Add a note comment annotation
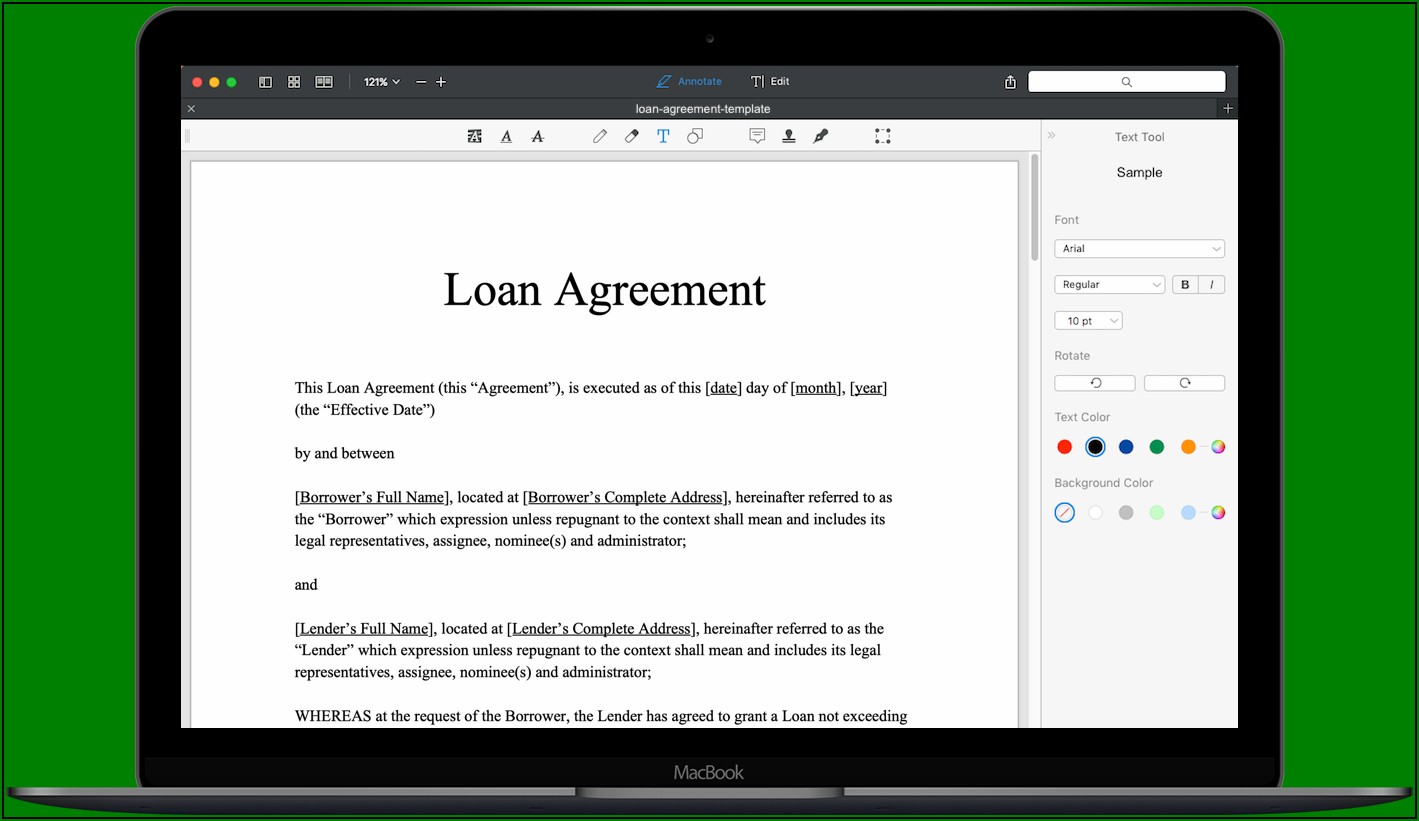 click(757, 136)
